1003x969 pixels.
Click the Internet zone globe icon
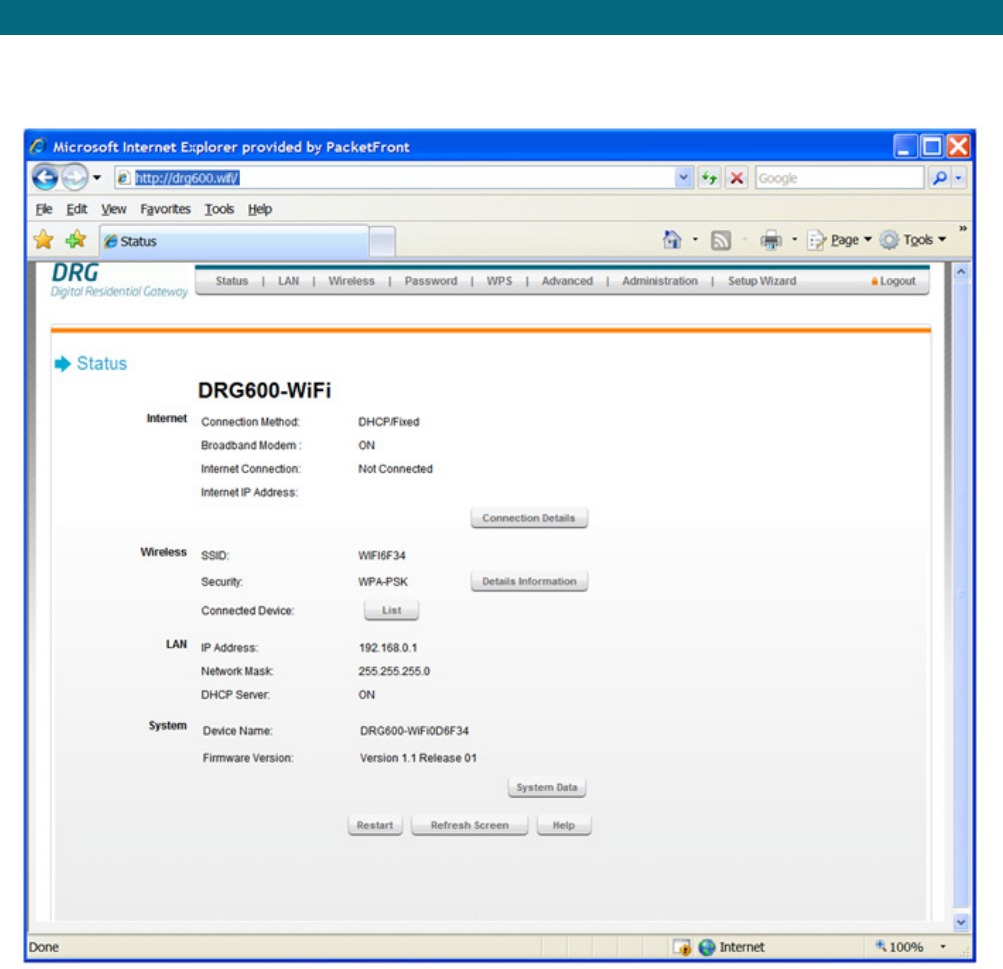tap(706, 947)
